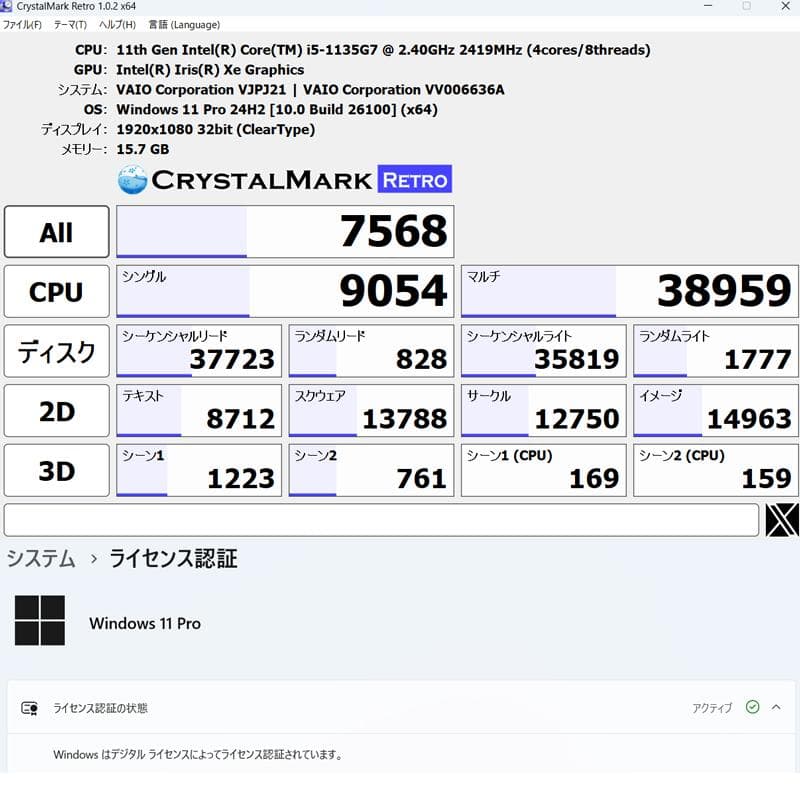This screenshot has height=800, width=800.
Task: Click the Windows 11 Pro edition label
Action: click(145, 623)
